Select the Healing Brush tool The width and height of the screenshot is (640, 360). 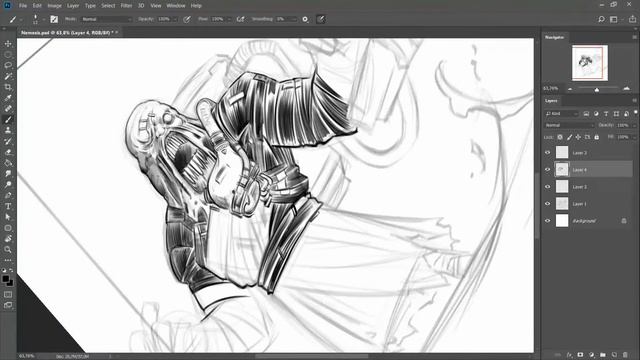click(8, 109)
